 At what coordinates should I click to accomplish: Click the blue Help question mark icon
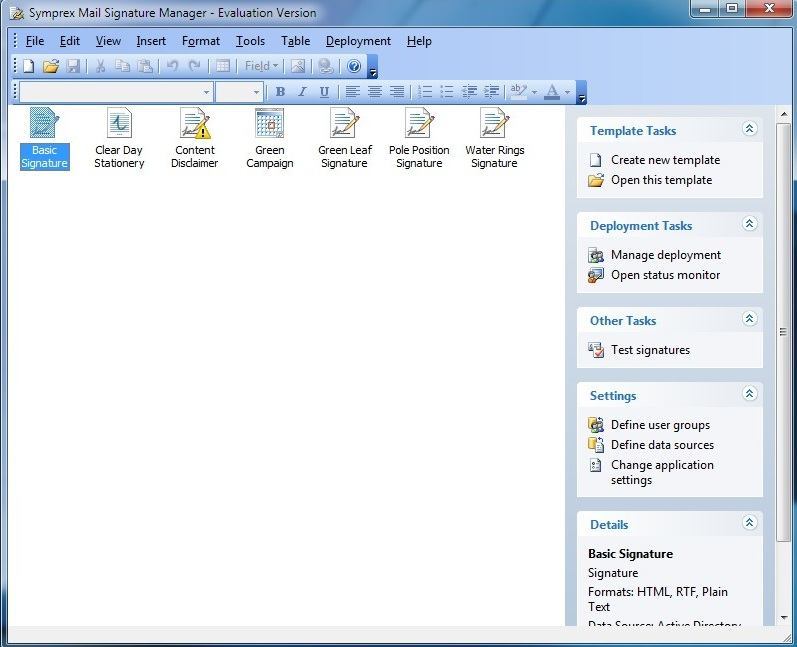354,66
